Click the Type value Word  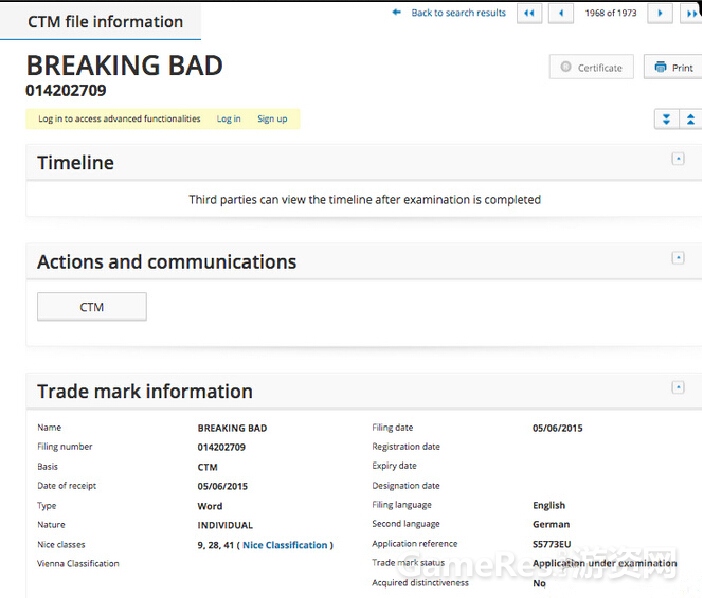[210, 506]
